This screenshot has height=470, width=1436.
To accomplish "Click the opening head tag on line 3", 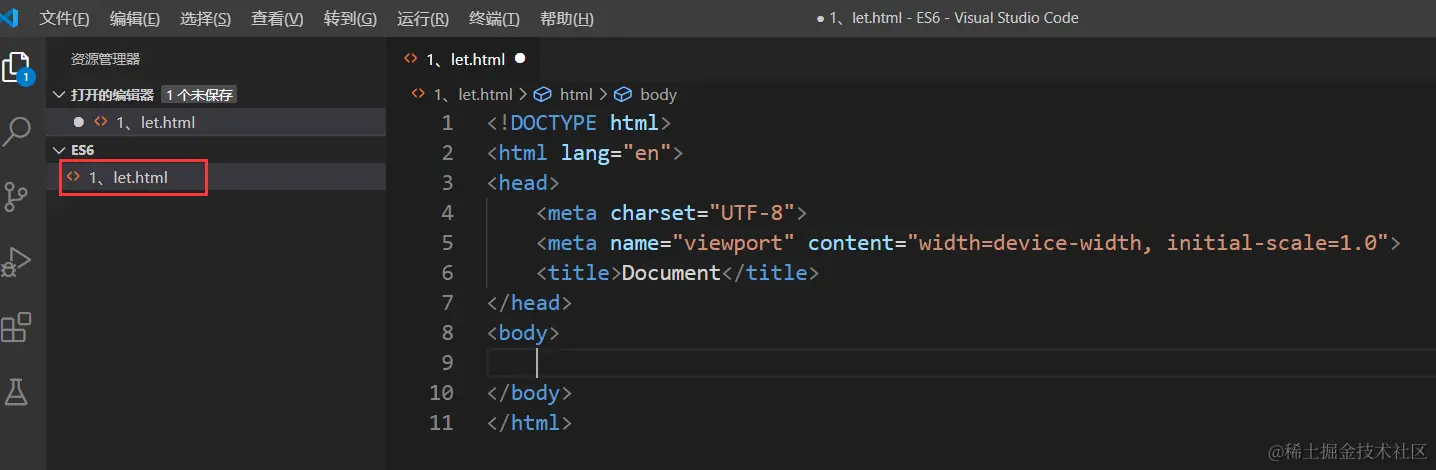I will tap(523, 183).
